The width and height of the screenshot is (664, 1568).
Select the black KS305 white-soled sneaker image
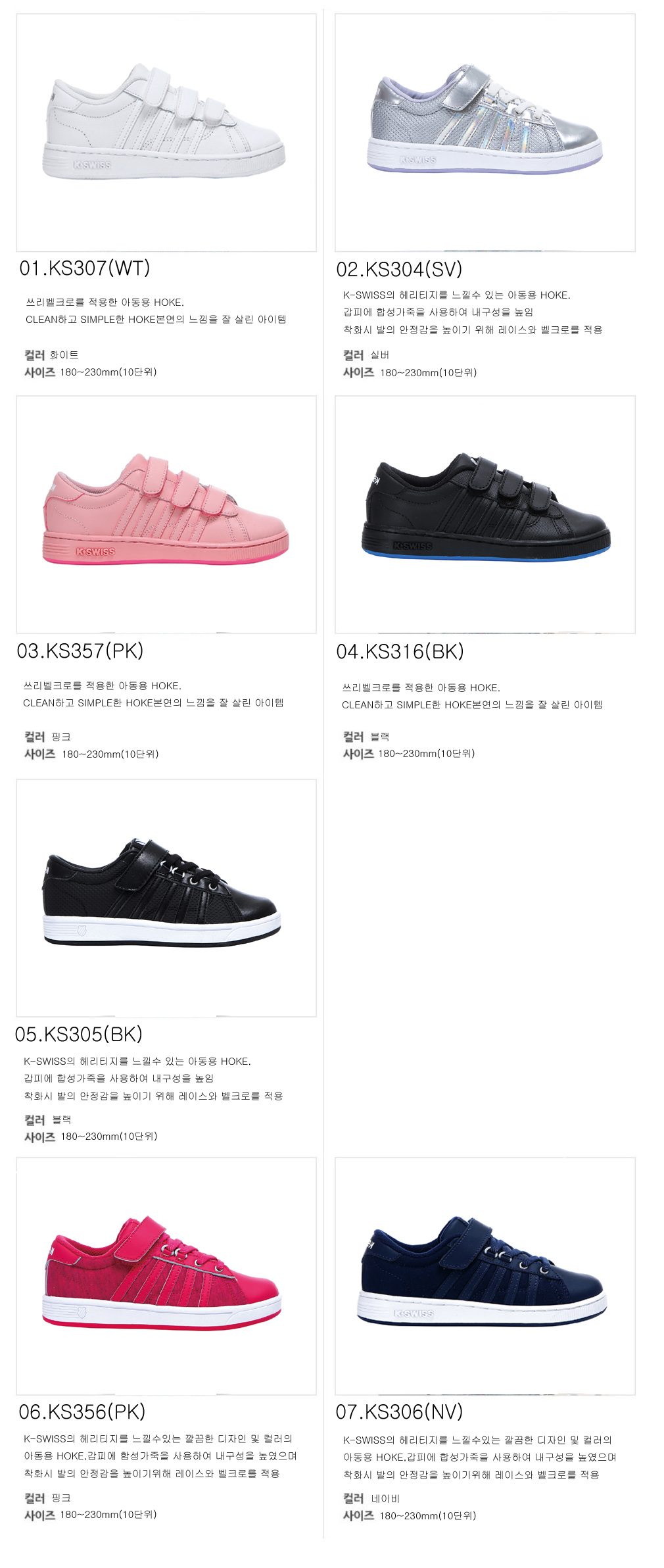166,898
